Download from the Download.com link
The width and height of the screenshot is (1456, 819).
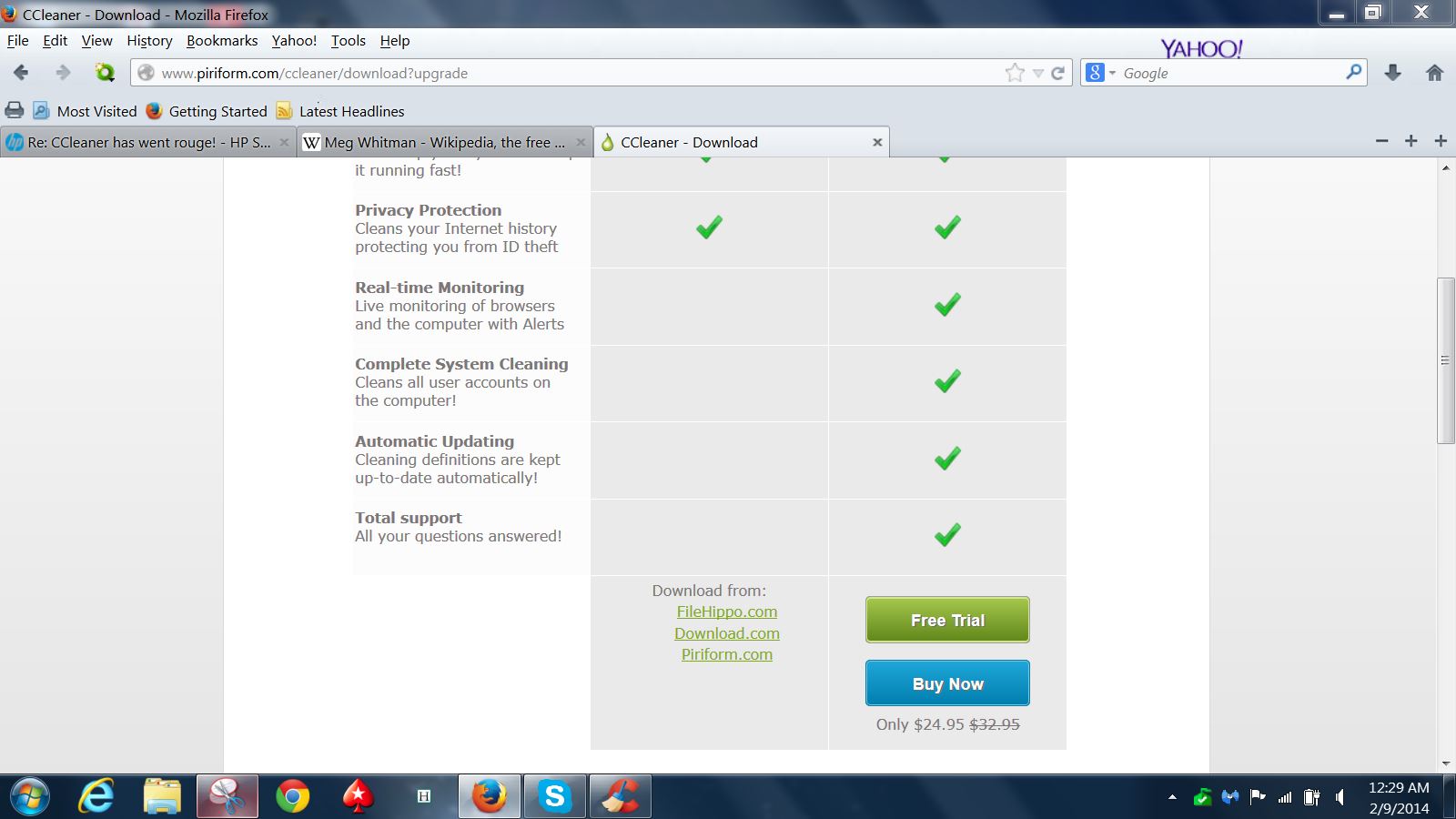tap(726, 633)
